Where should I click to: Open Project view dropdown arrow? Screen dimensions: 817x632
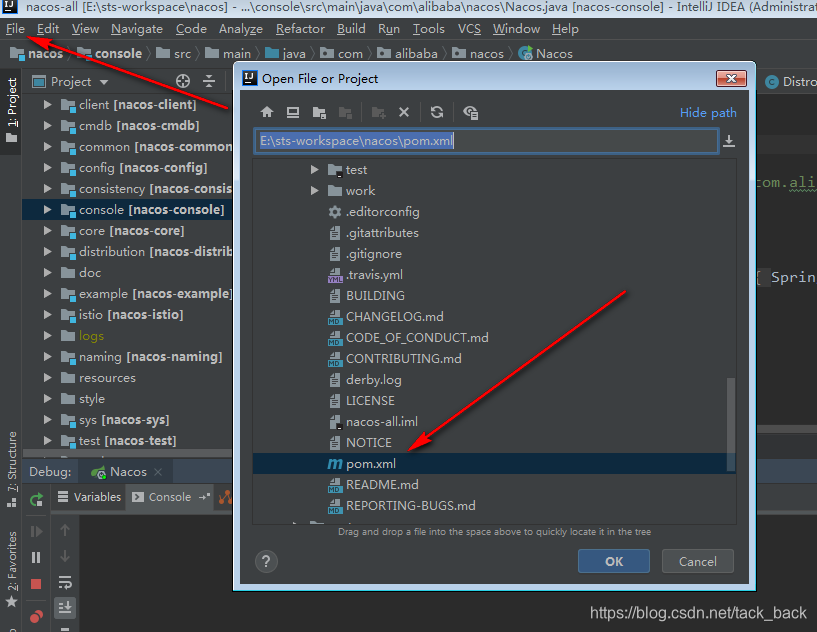(x=104, y=82)
